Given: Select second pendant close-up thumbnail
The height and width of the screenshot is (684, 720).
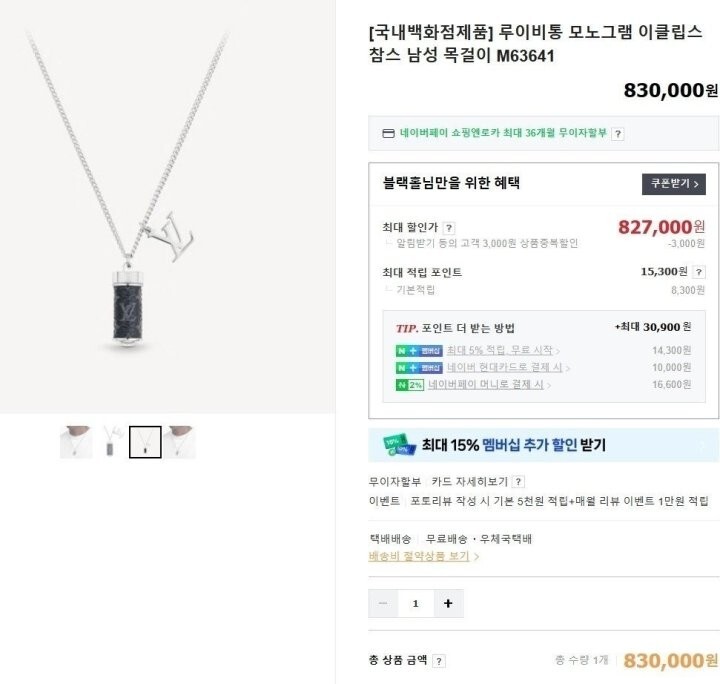Looking at the screenshot, I should click(x=111, y=442).
